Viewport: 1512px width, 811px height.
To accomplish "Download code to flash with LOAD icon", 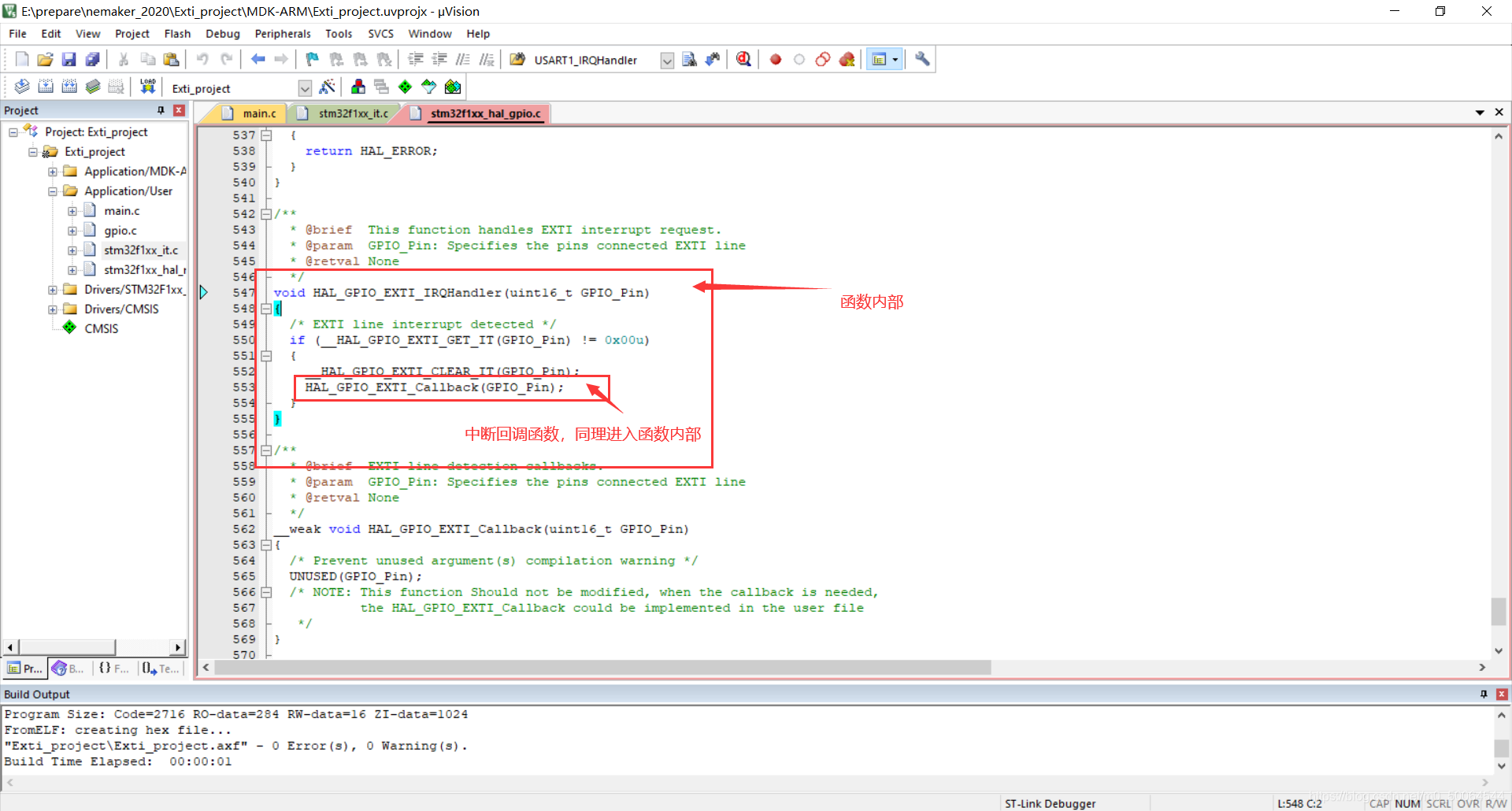I will [x=147, y=87].
